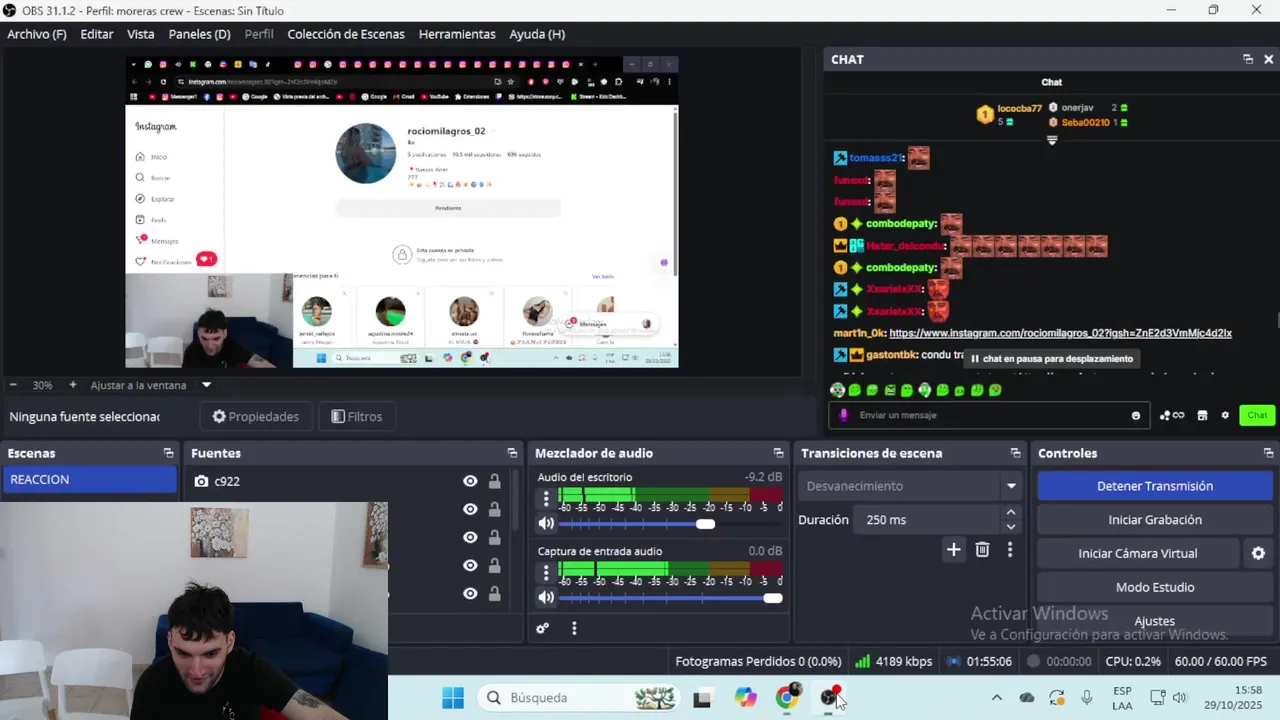Screen dimensions: 1280x720
Task: Open Task View from the taskbar
Action: tap(702, 697)
